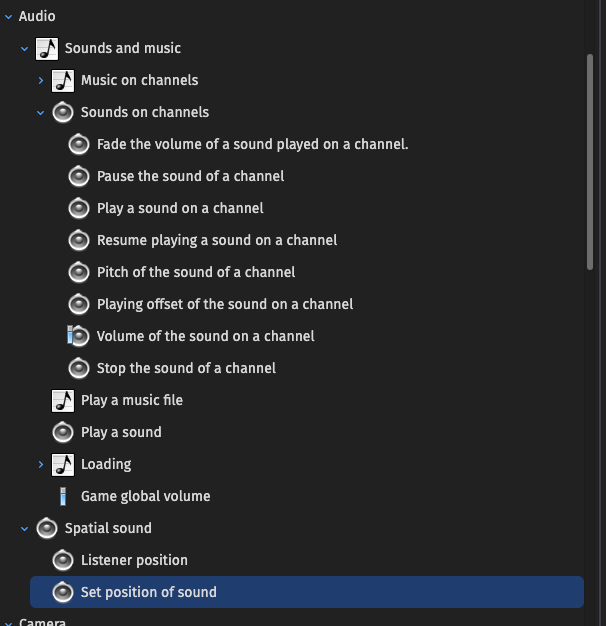This screenshot has height=626, width=606.
Task: Click the music note icon beside Sounds and music
Action: click(47, 49)
